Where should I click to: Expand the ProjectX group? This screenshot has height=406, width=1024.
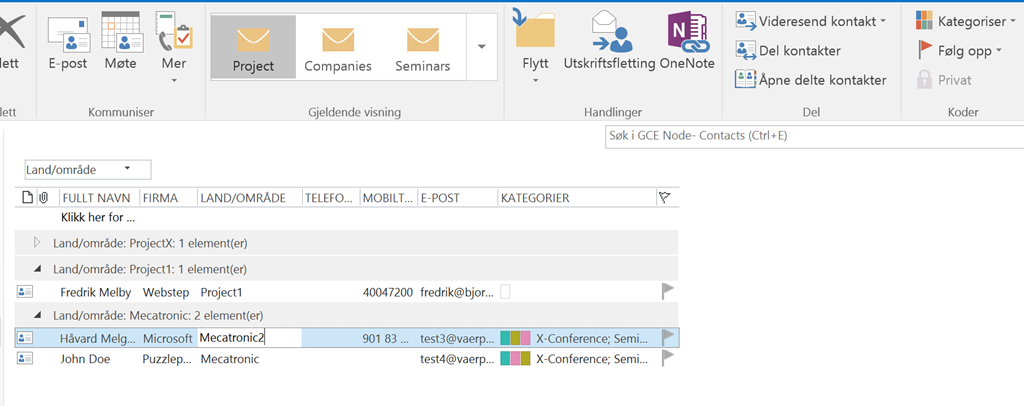(38, 242)
